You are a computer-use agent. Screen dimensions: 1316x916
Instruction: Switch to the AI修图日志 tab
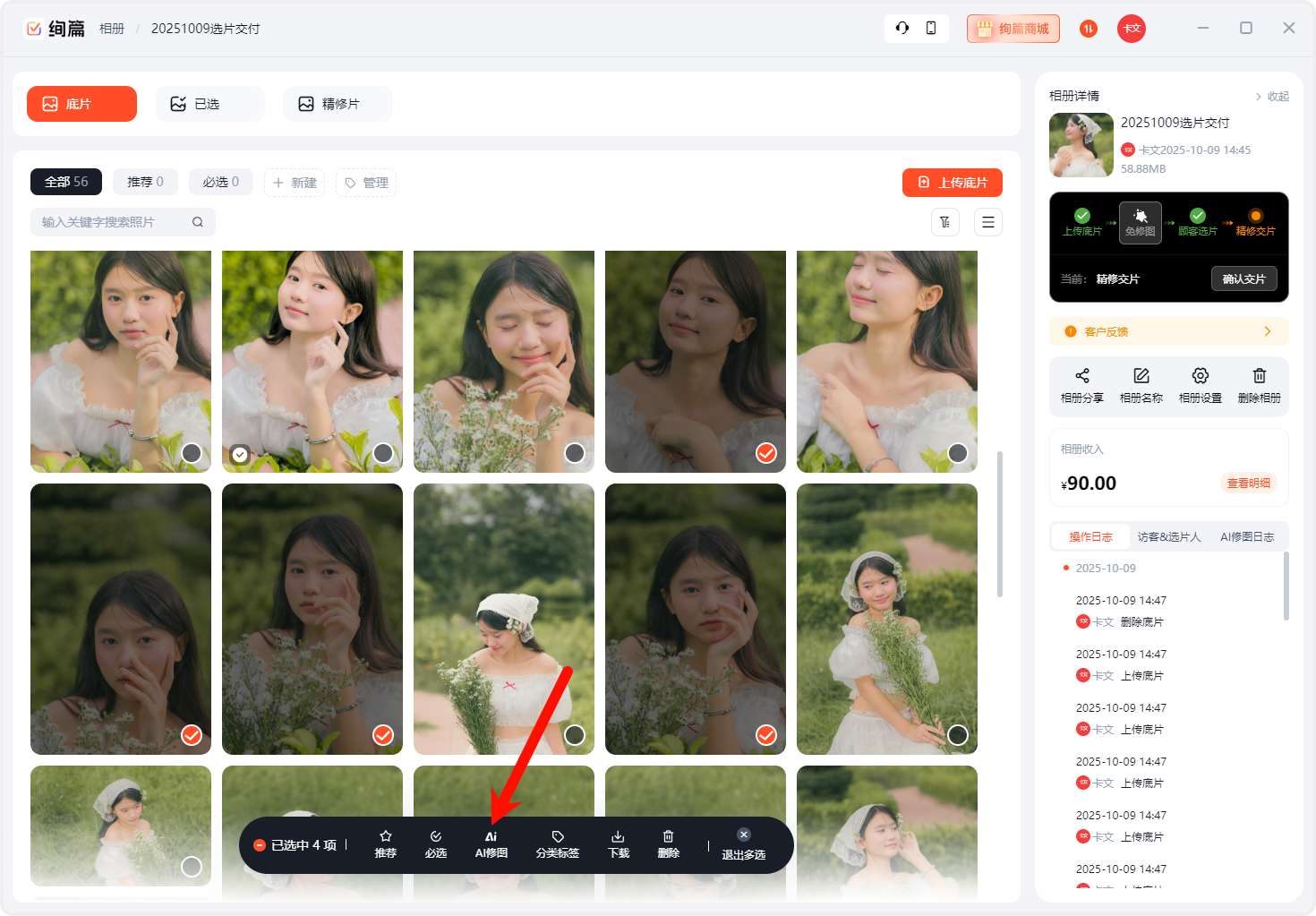click(1246, 536)
